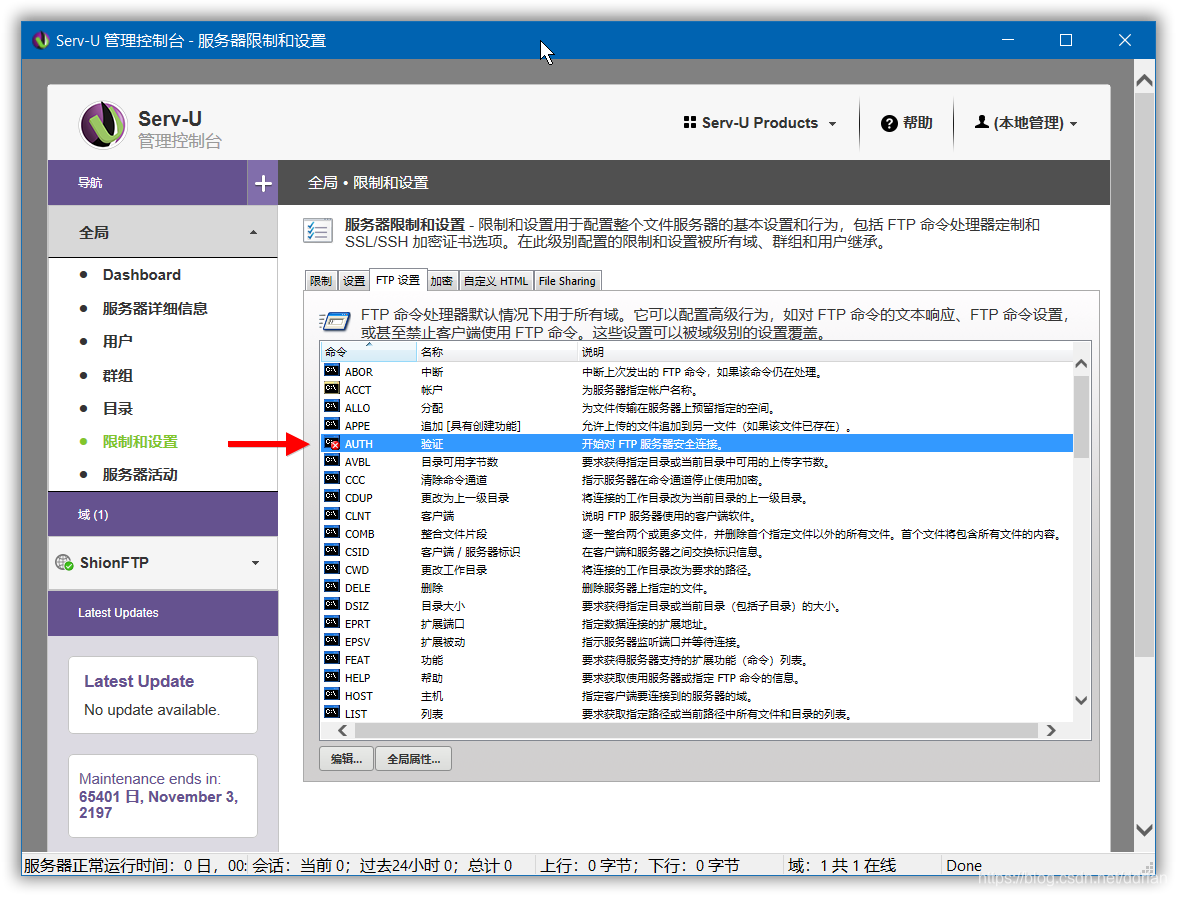
Task: Click the CLNT command icon
Action: click(332, 515)
